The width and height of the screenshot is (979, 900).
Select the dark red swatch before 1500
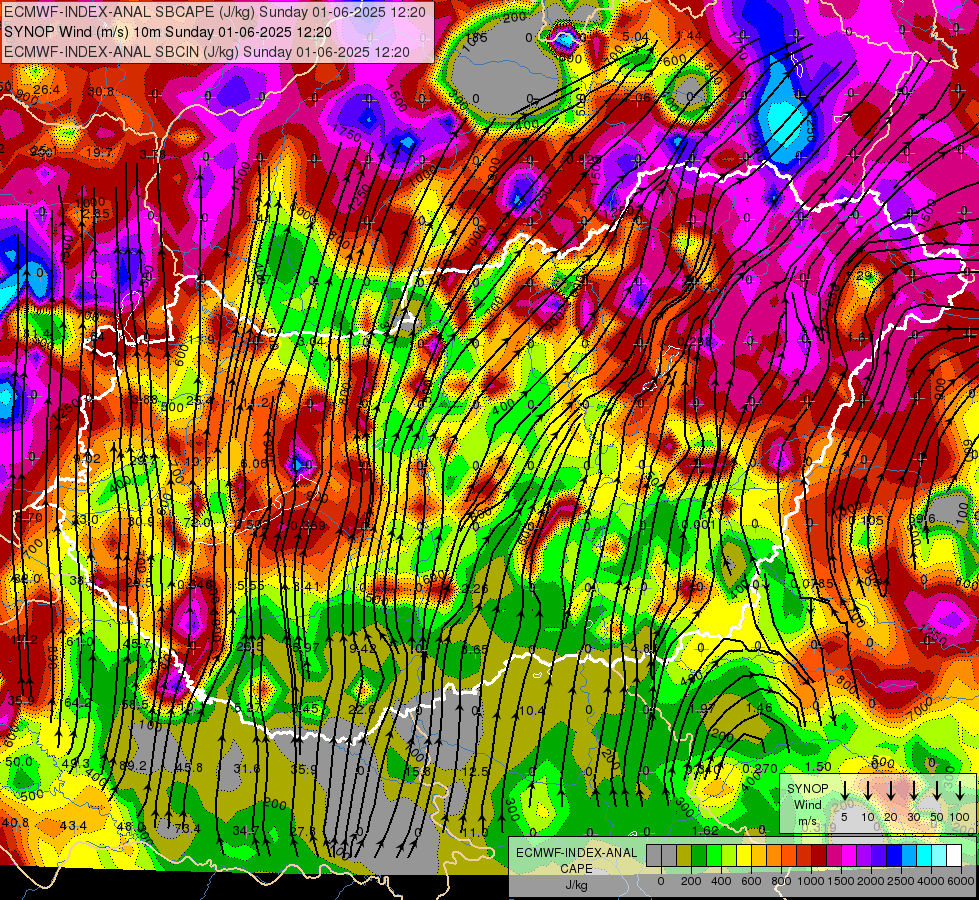click(819, 856)
